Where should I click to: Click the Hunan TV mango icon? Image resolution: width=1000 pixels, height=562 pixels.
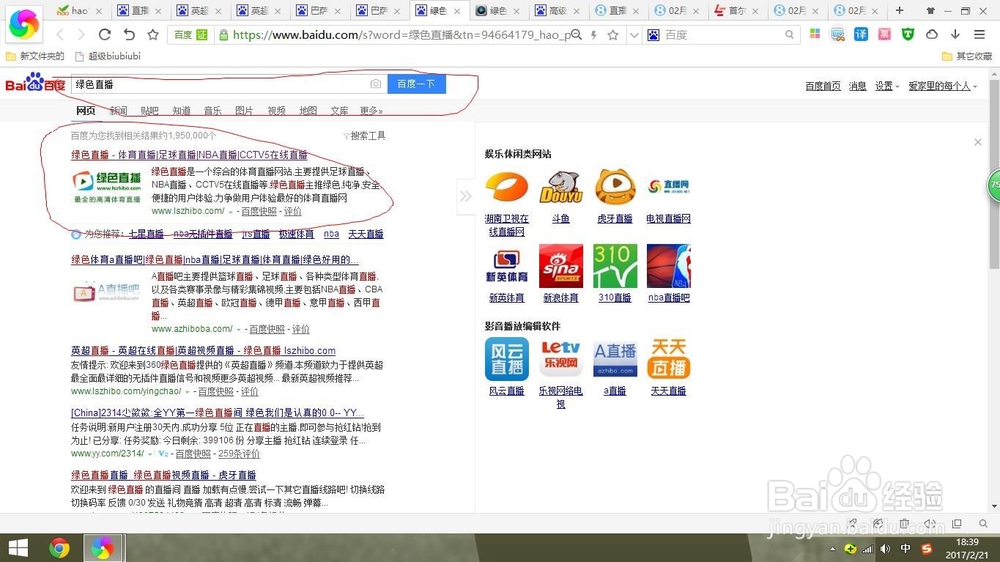pyautogui.click(x=506, y=188)
